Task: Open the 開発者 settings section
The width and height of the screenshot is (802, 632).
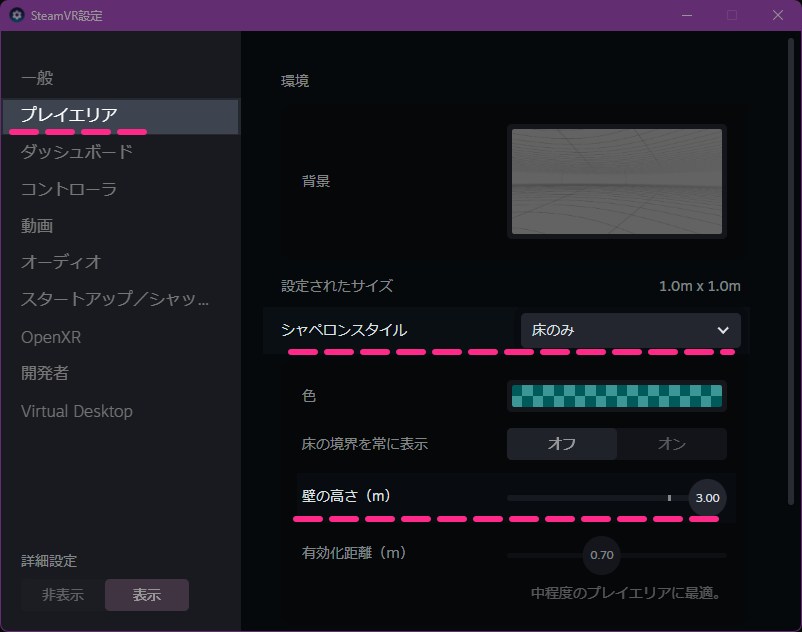Action: (44, 373)
